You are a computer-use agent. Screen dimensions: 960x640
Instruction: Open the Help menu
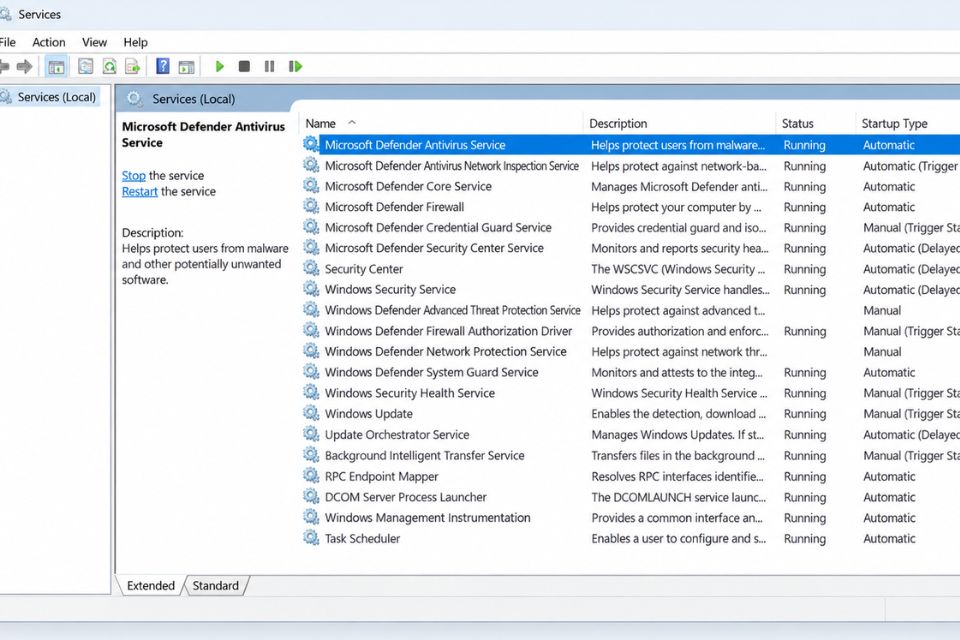pyautogui.click(x=135, y=42)
